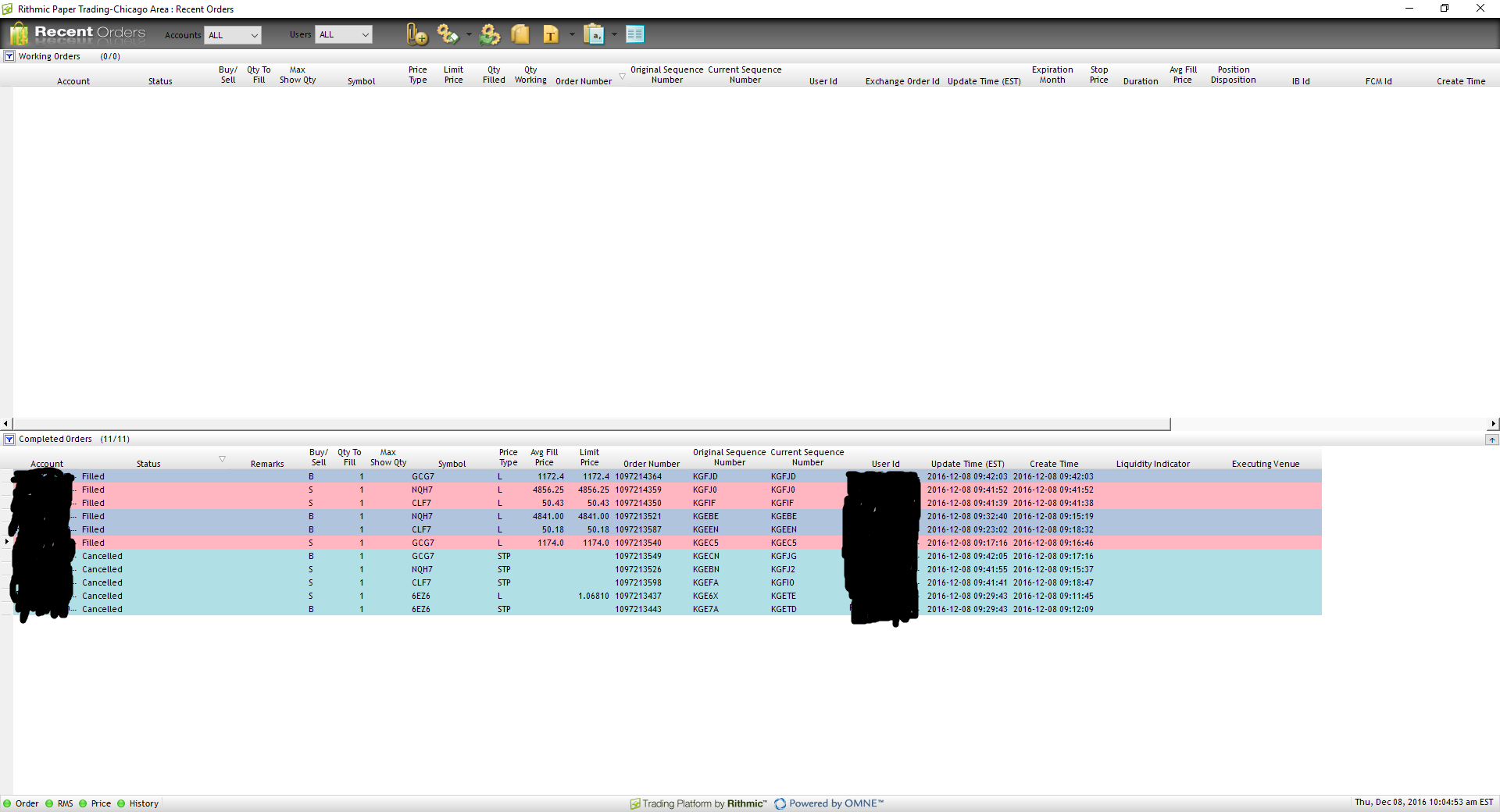Image resolution: width=1500 pixels, height=812 pixels.
Task: Open the Accounts ALL dropdown
Action: click(233, 35)
